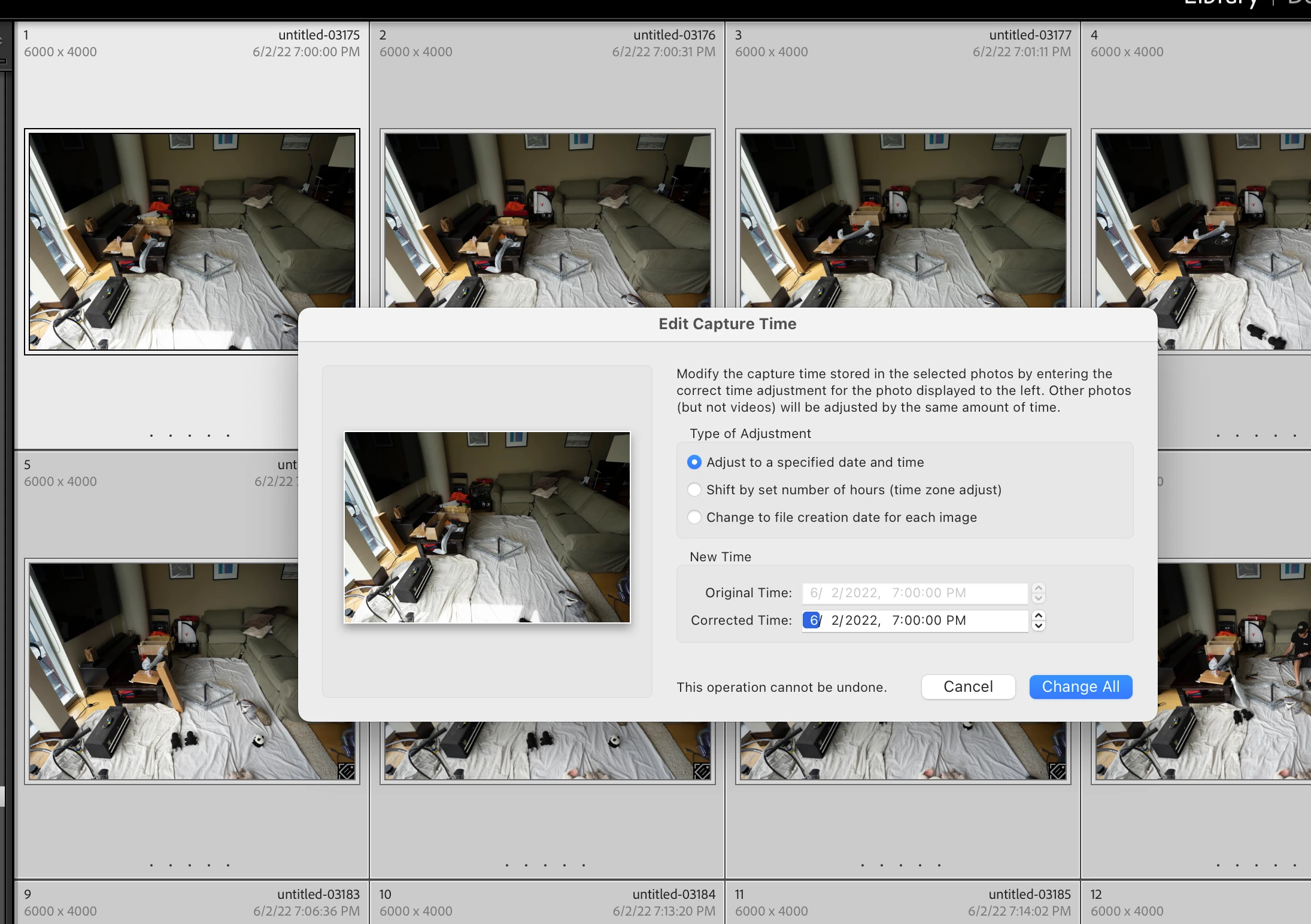Click Corrected Time stepper down arrow
1311x924 pixels.
coord(1039,626)
